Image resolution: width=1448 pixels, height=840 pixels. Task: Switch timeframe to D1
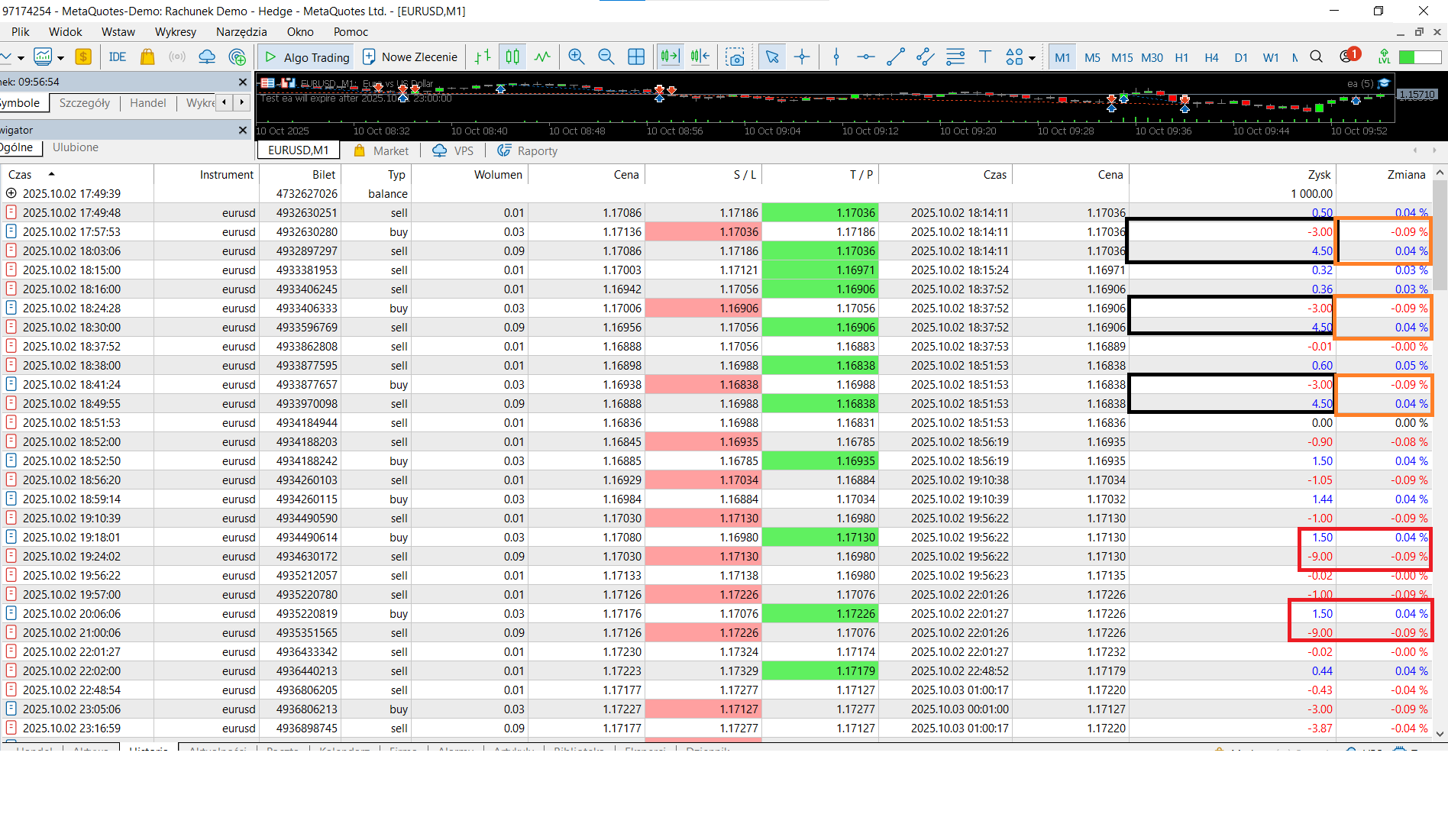pos(1241,58)
